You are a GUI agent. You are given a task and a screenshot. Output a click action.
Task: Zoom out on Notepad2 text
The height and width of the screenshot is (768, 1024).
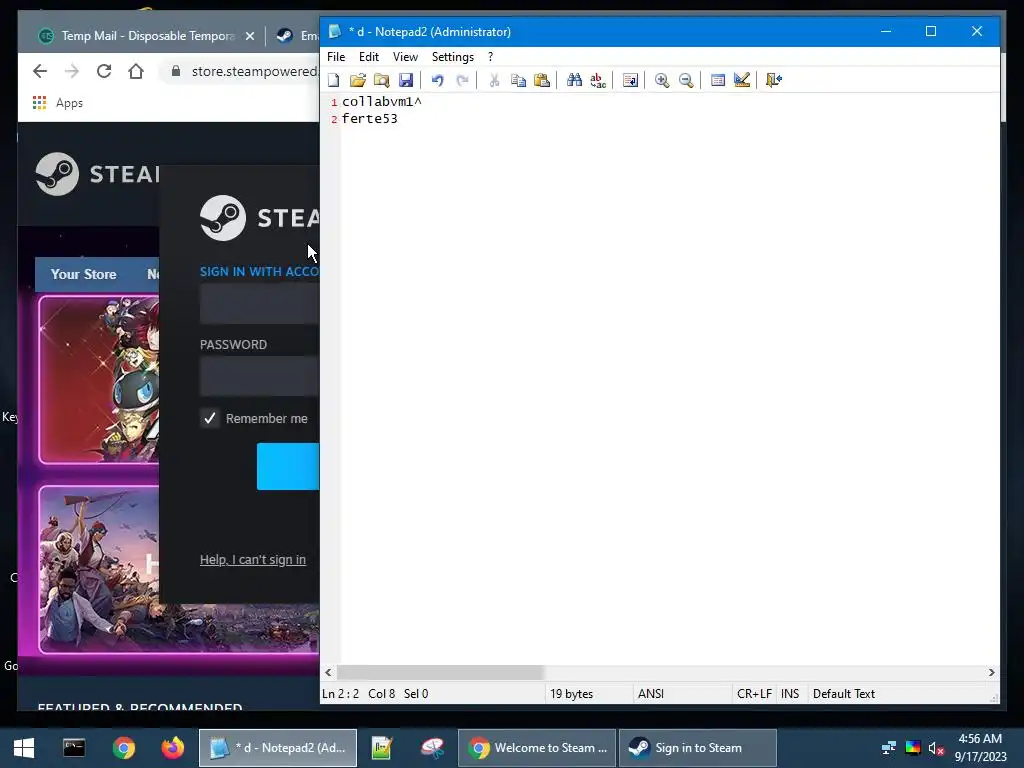pyautogui.click(x=686, y=80)
